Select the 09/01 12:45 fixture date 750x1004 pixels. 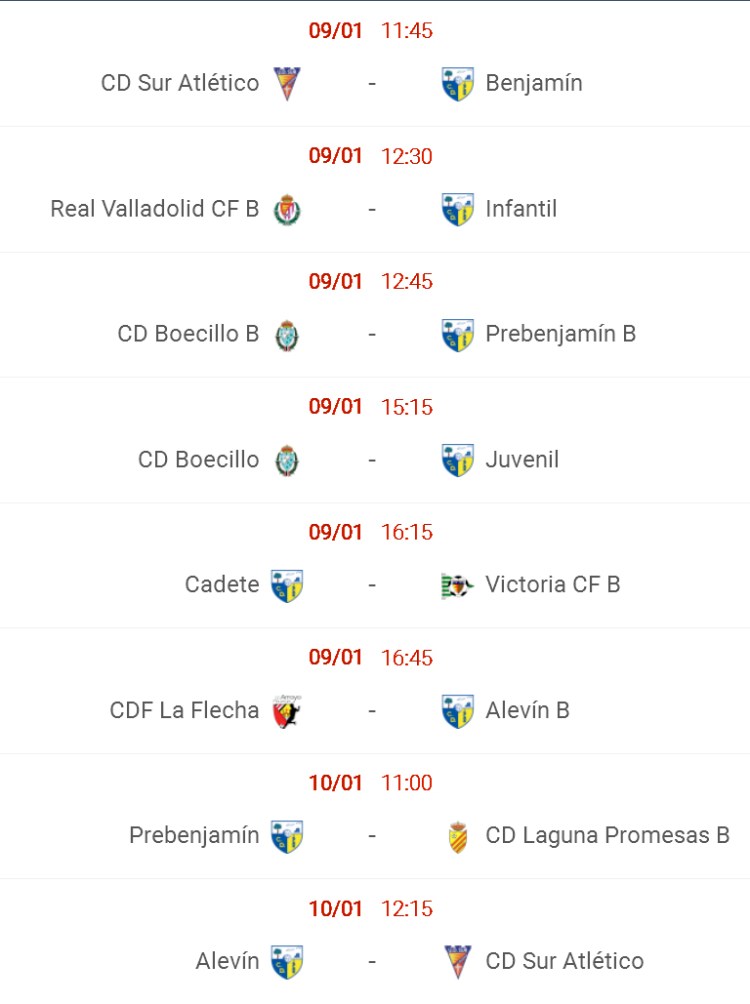[335, 281]
